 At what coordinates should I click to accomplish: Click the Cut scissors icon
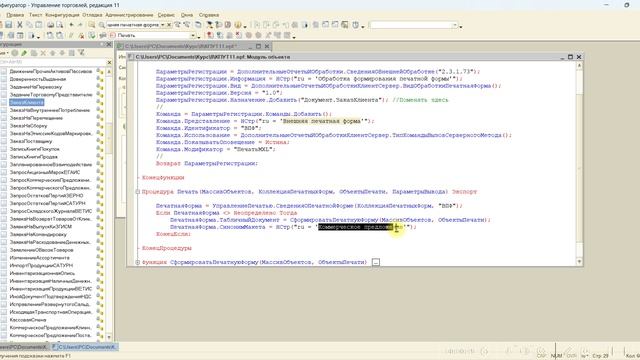tap(20, 25)
